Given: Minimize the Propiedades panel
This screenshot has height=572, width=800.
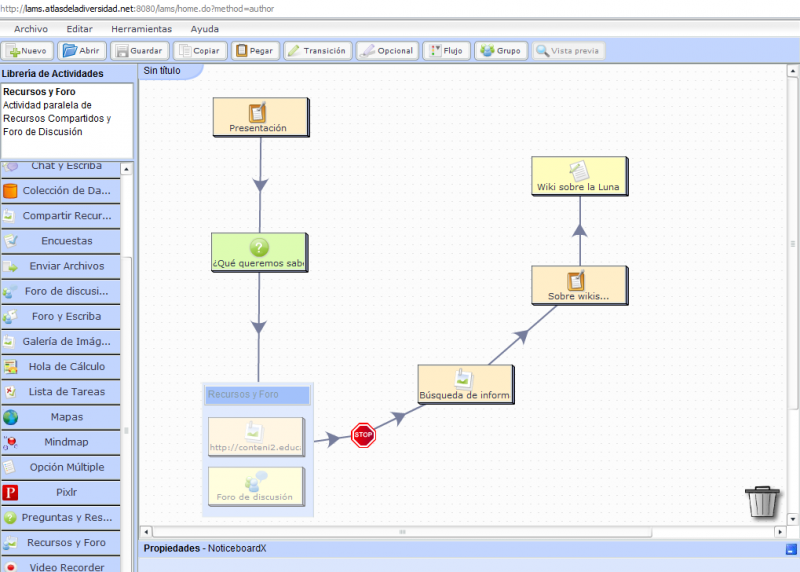Looking at the screenshot, I should pyautogui.click(x=791, y=550).
